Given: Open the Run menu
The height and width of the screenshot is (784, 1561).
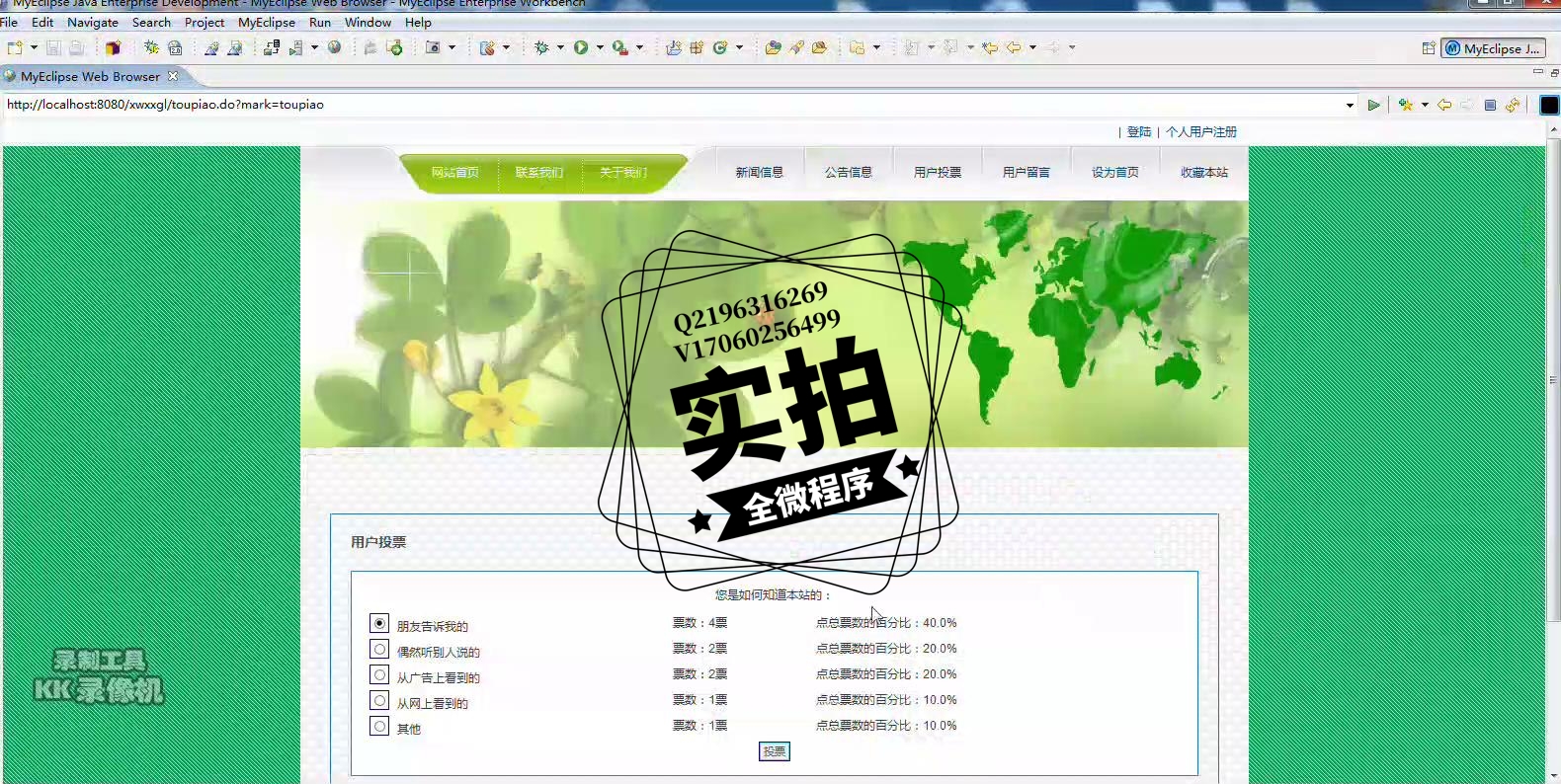Looking at the screenshot, I should [320, 22].
